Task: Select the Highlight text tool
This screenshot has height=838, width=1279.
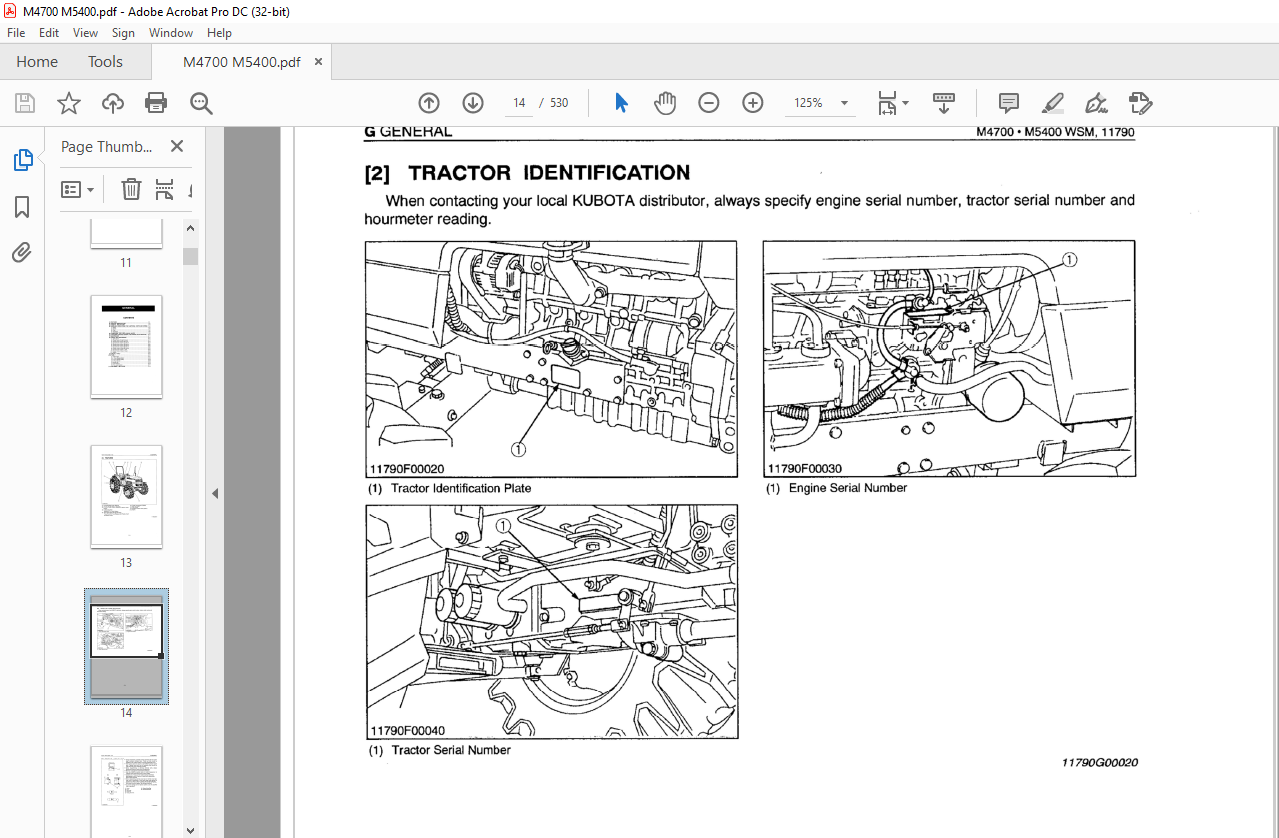Action: [1053, 103]
